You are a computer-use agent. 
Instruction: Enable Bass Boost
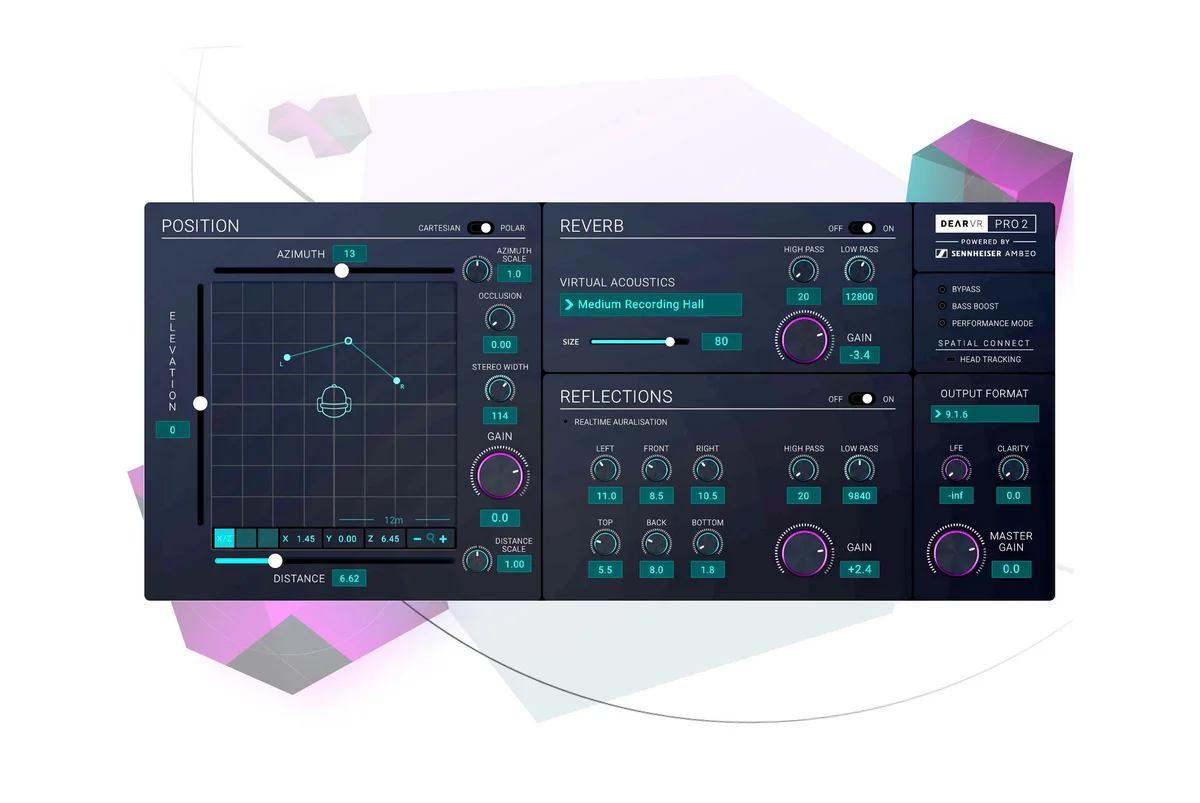tap(941, 306)
